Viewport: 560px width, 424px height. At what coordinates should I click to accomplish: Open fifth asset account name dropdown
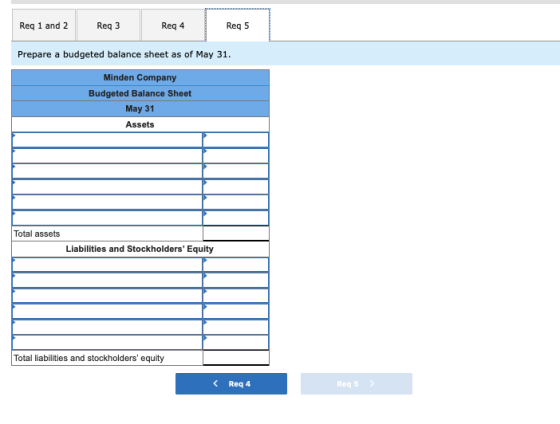(107, 202)
